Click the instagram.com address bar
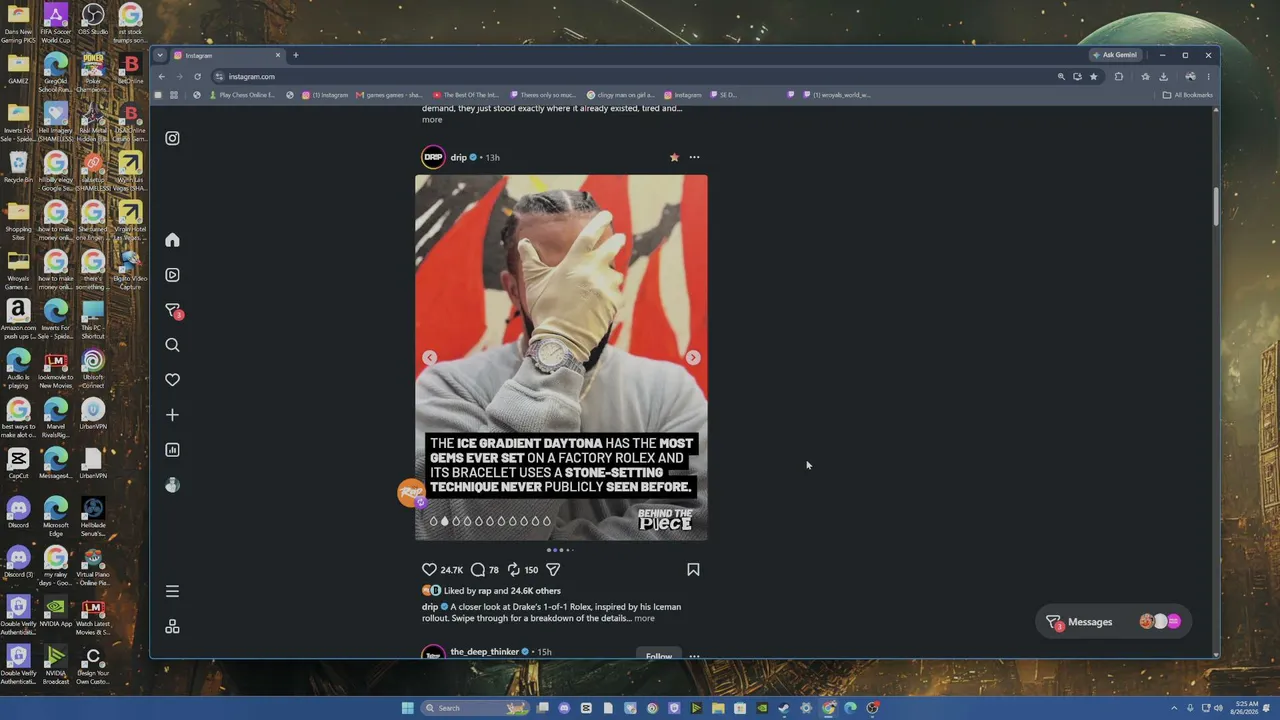Image resolution: width=1280 pixels, height=720 pixels. click(x=640, y=76)
